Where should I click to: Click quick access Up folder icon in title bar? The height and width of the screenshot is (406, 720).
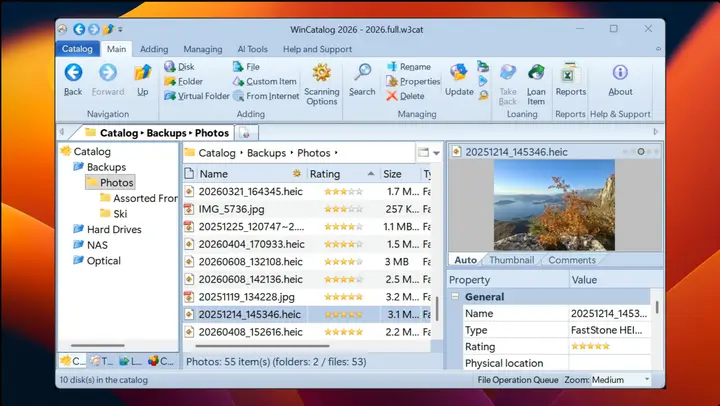point(108,29)
